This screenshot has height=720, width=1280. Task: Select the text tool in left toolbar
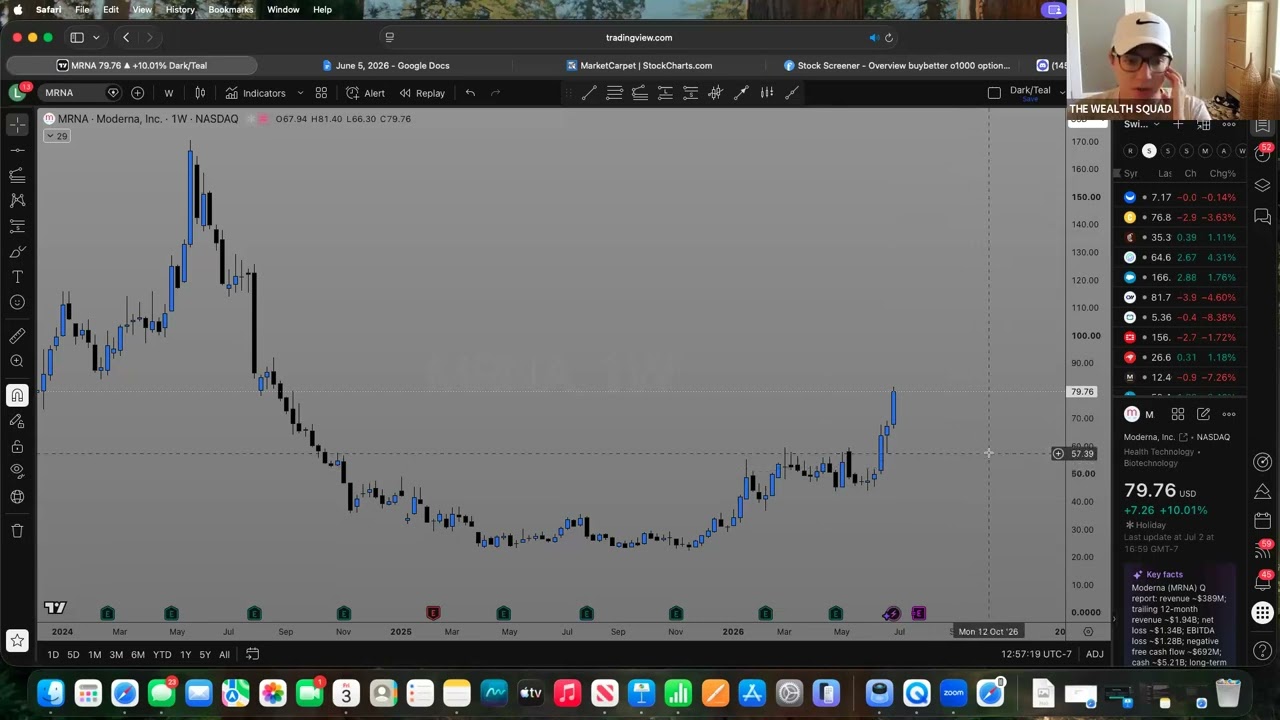17,277
